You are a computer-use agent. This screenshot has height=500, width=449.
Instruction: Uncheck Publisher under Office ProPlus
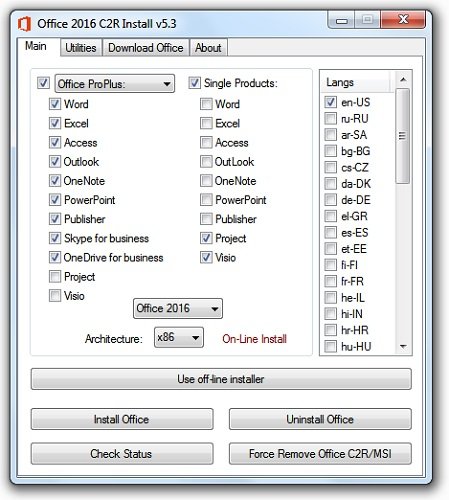[55, 219]
